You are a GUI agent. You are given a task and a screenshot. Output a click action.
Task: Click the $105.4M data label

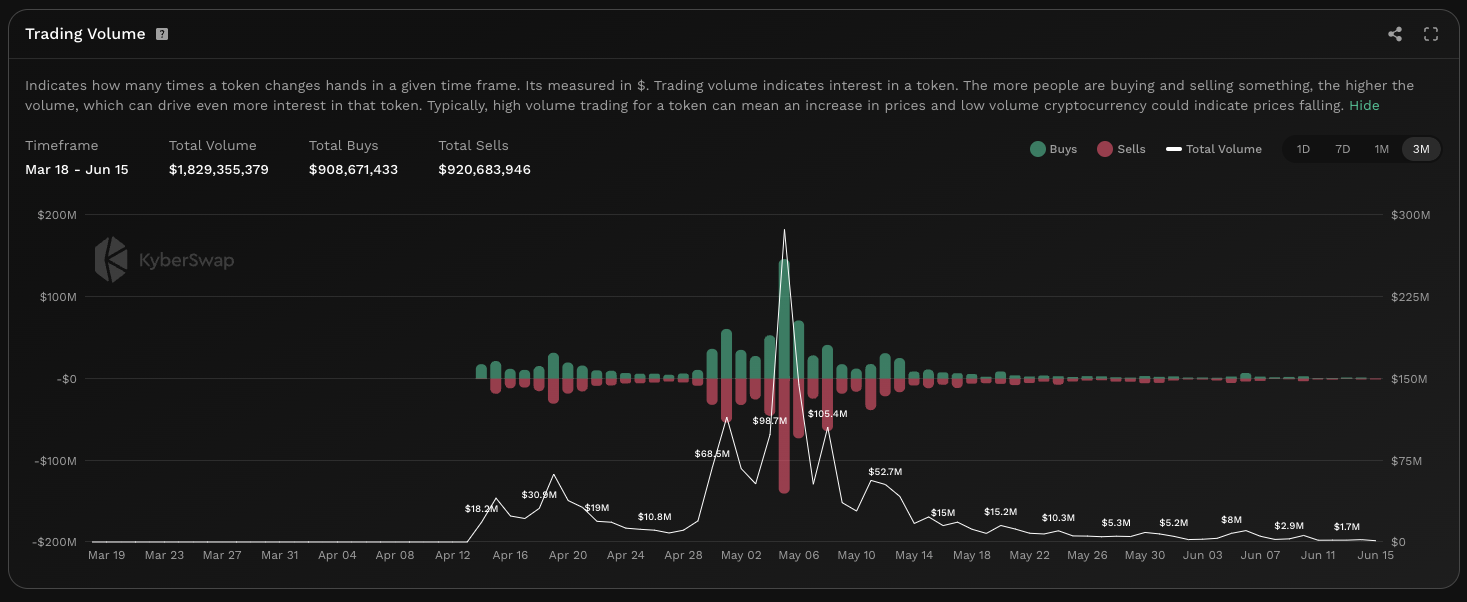(827, 414)
